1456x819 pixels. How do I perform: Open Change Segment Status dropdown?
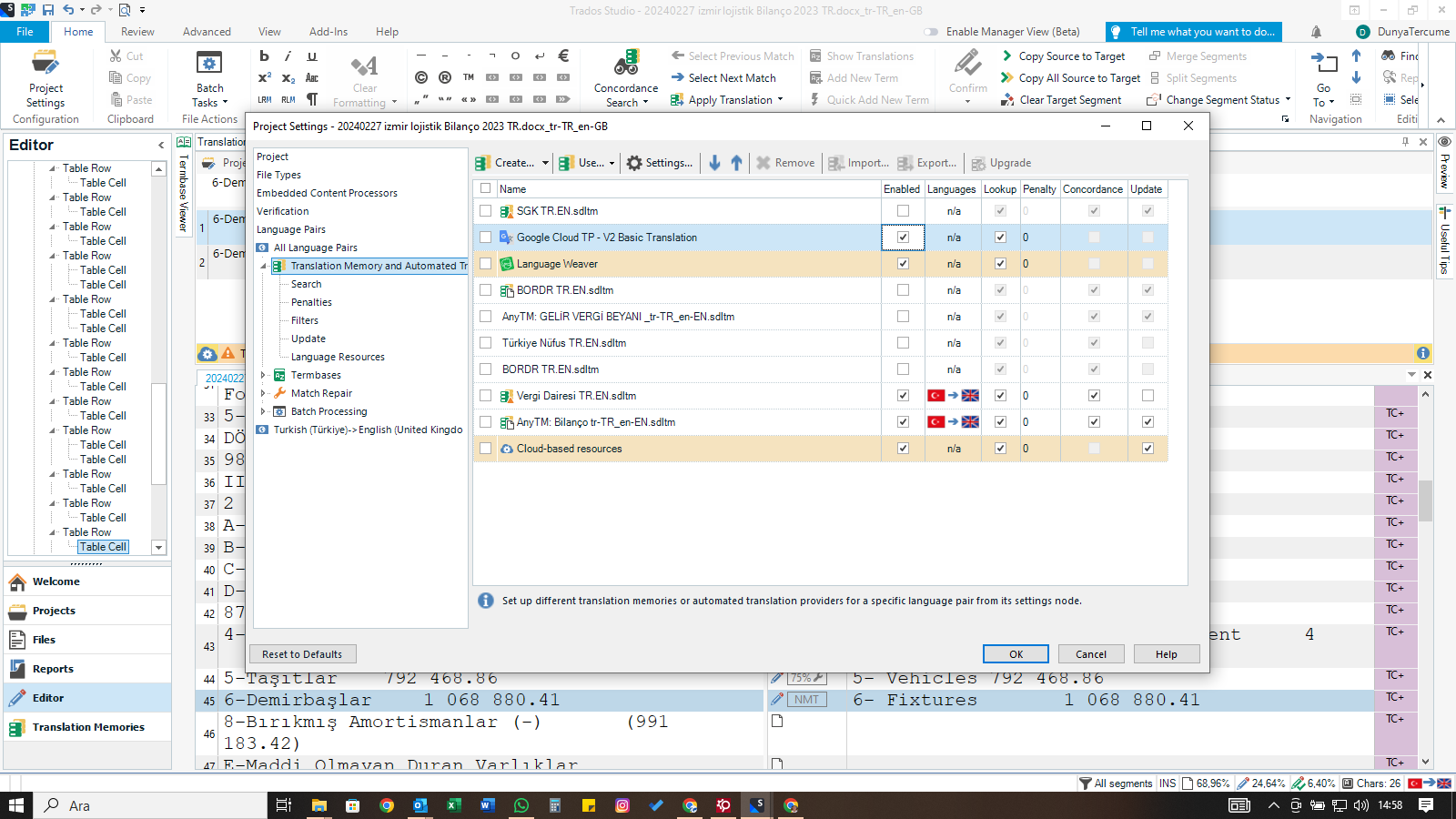coord(1288,100)
